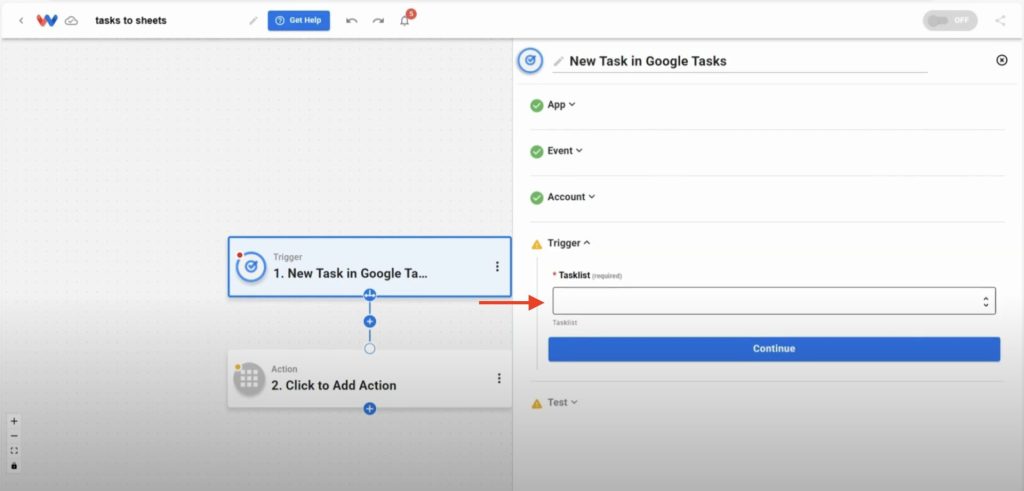Click grid app icon on action node
This screenshot has height=491, width=1024.
coord(249,379)
